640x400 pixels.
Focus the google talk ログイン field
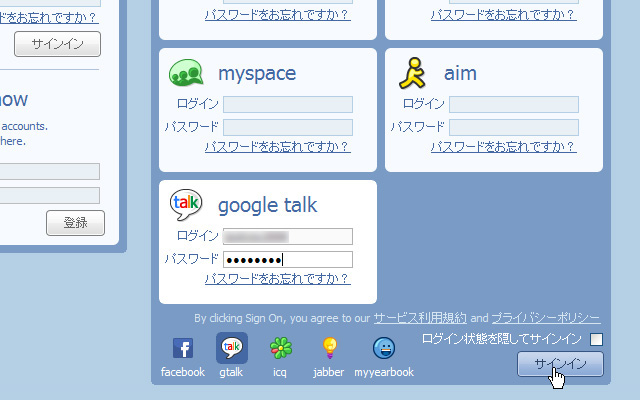(288, 236)
